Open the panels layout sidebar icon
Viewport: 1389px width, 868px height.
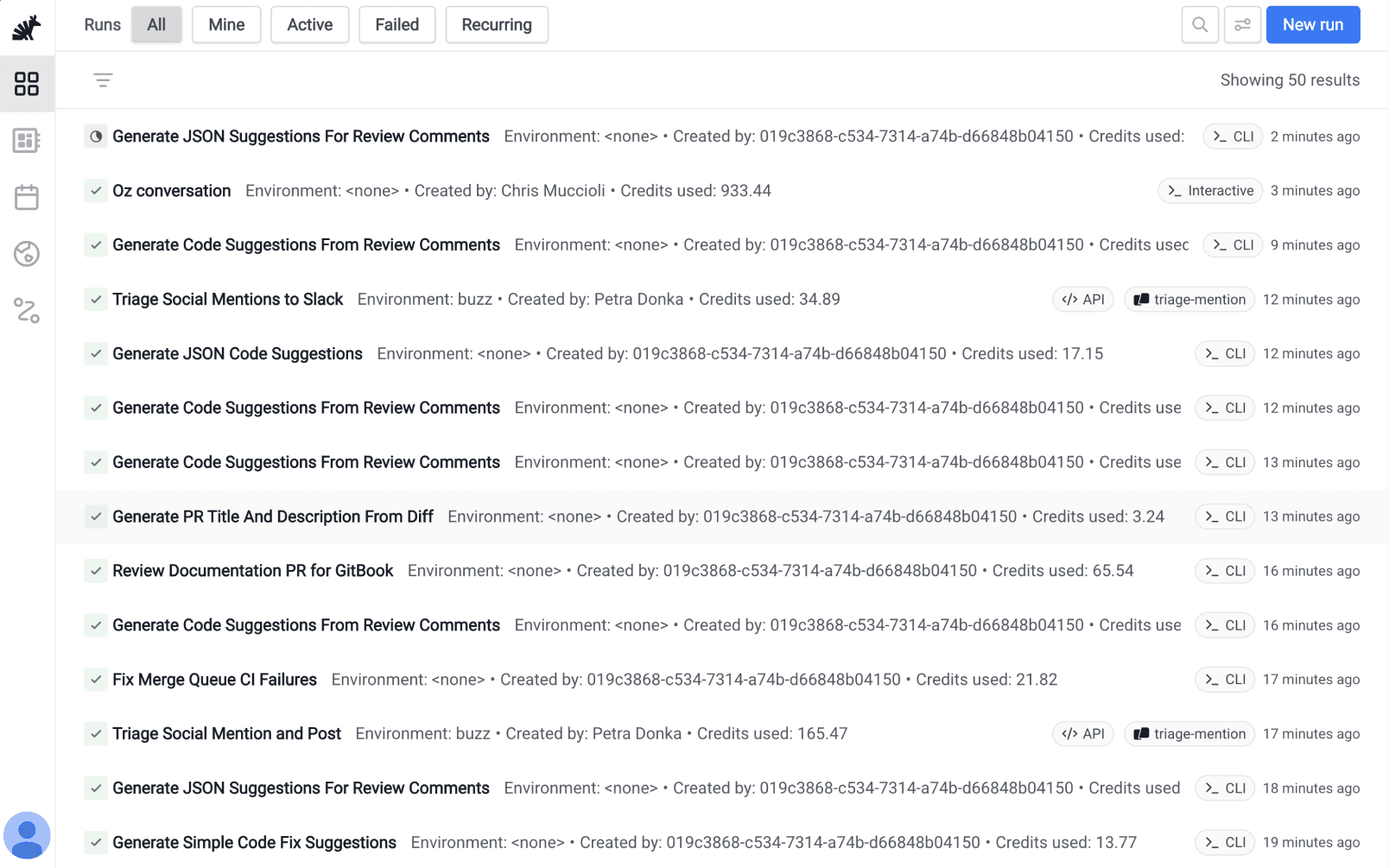coord(27,141)
